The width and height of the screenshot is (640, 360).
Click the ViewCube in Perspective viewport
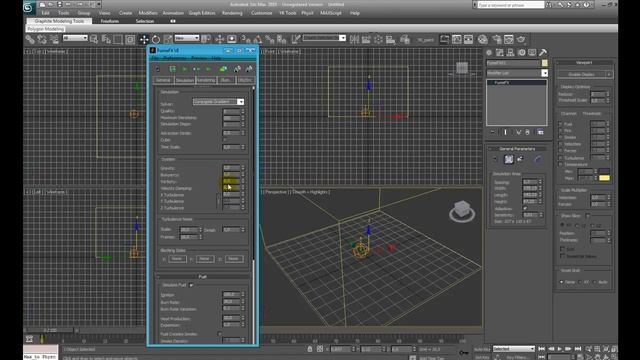pyautogui.click(x=462, y=212)
